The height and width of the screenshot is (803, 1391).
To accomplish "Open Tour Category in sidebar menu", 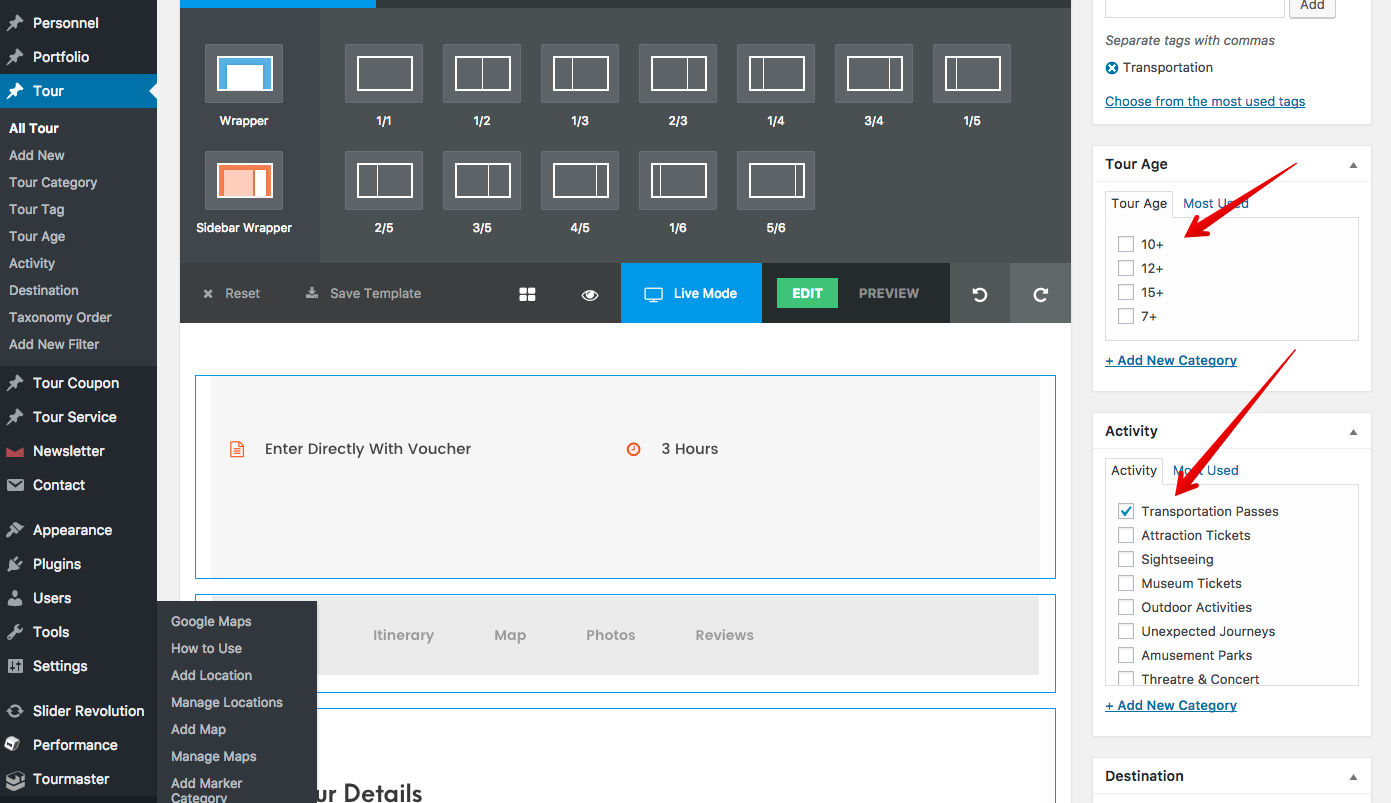I will point(53,182).
